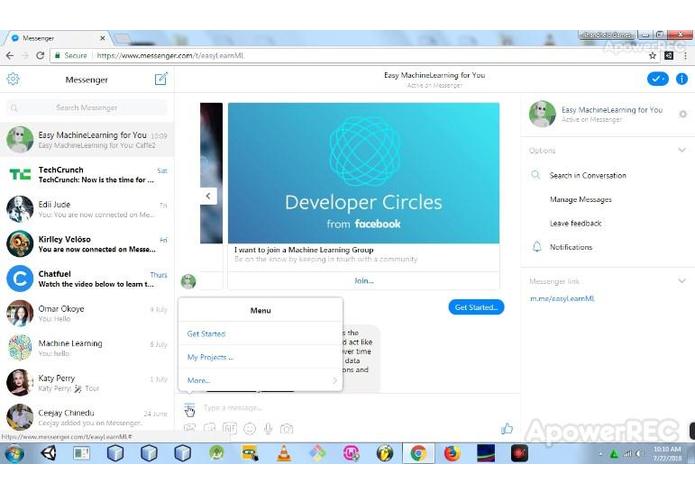Viewport: 695px width, 494px height.
Task: Take a photo with the camera icon
Action: click(x=286, y=428)
